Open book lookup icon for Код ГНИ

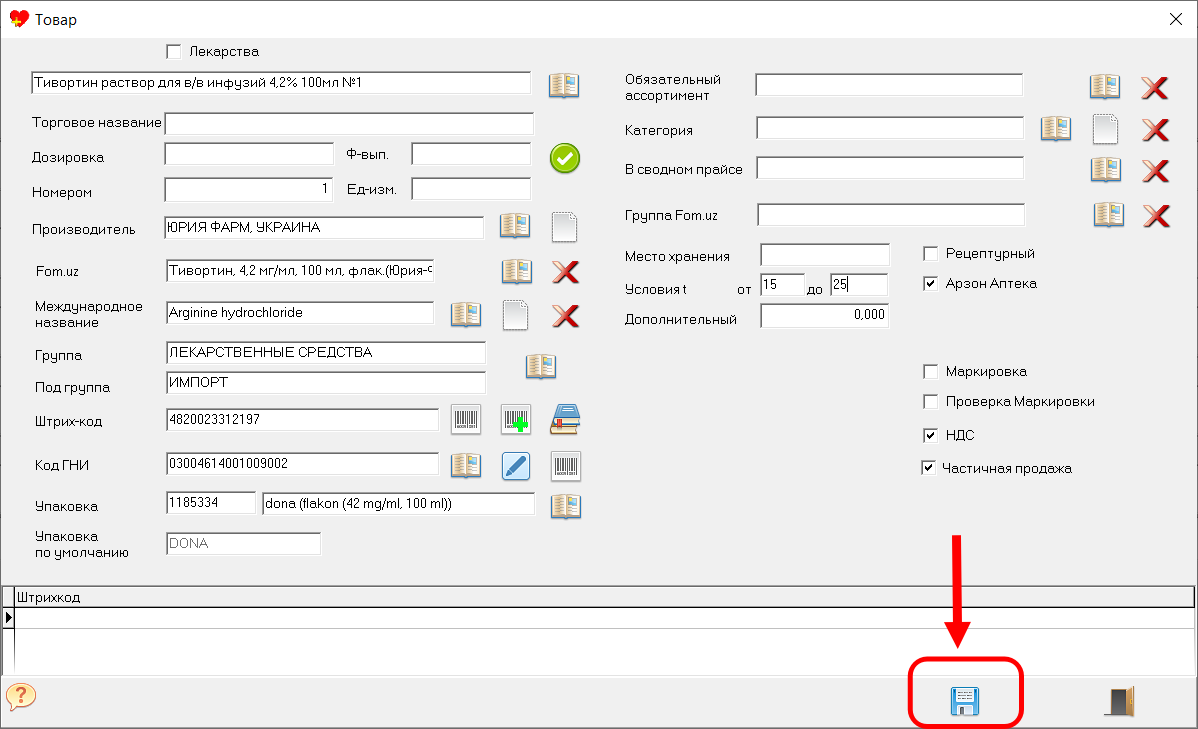pyautogui.click(x=466, y=465)
